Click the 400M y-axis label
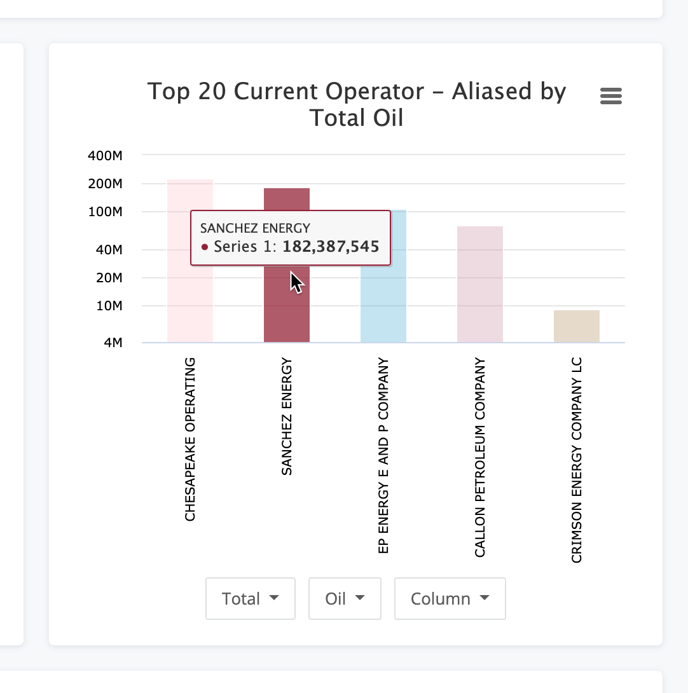The height and width of the screenshot is (693, 688). coord(105,156)
